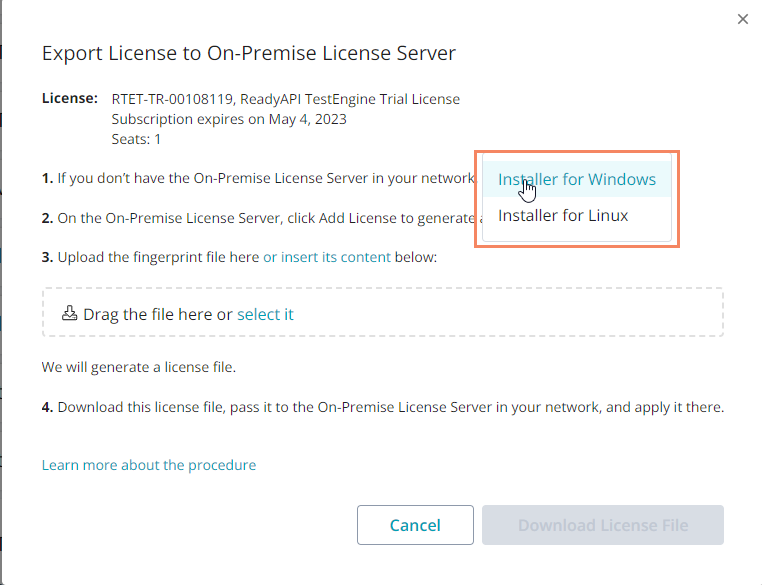Choose Installer for Linux option
762x585 pixels.
coord(563,215)
